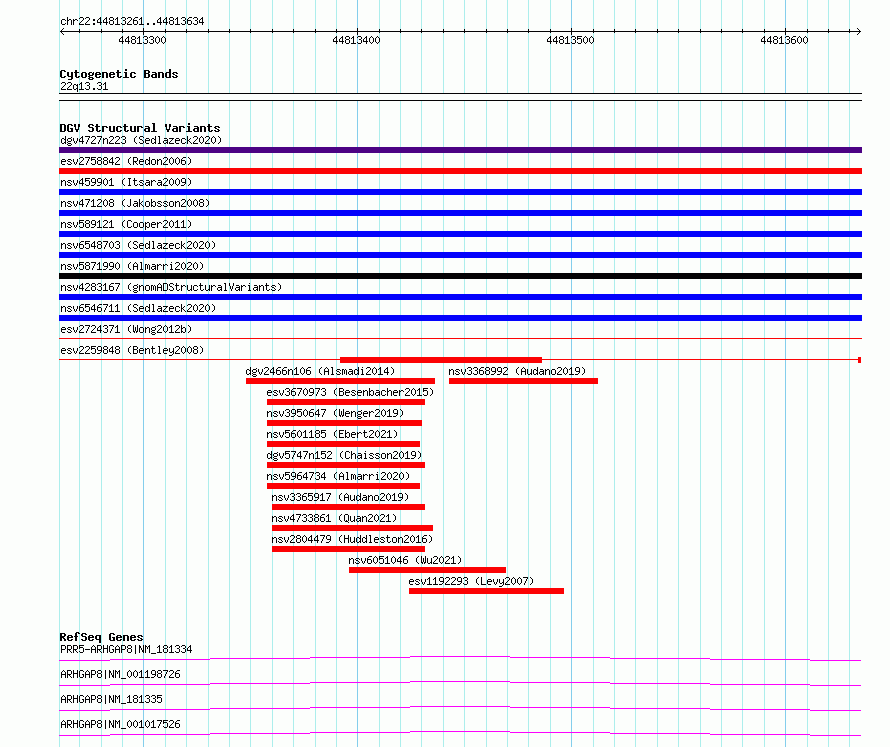890x747 pixels.
Task: Select ARHGAP8|NM_181335 gene label
Action: 111,699
